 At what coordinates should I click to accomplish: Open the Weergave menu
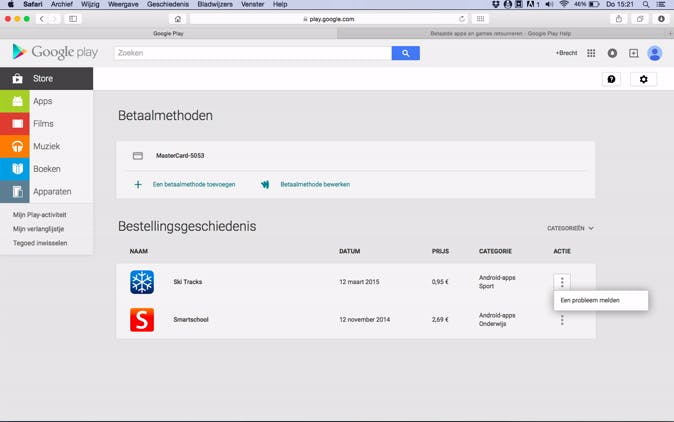click(123, 4)
